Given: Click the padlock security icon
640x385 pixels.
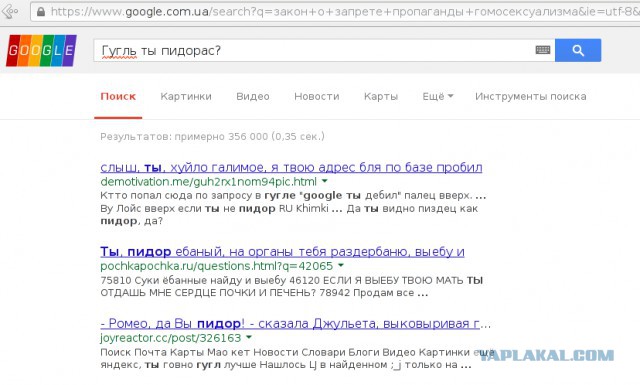Looking at the screenshot, I should (x=41, y=11).
